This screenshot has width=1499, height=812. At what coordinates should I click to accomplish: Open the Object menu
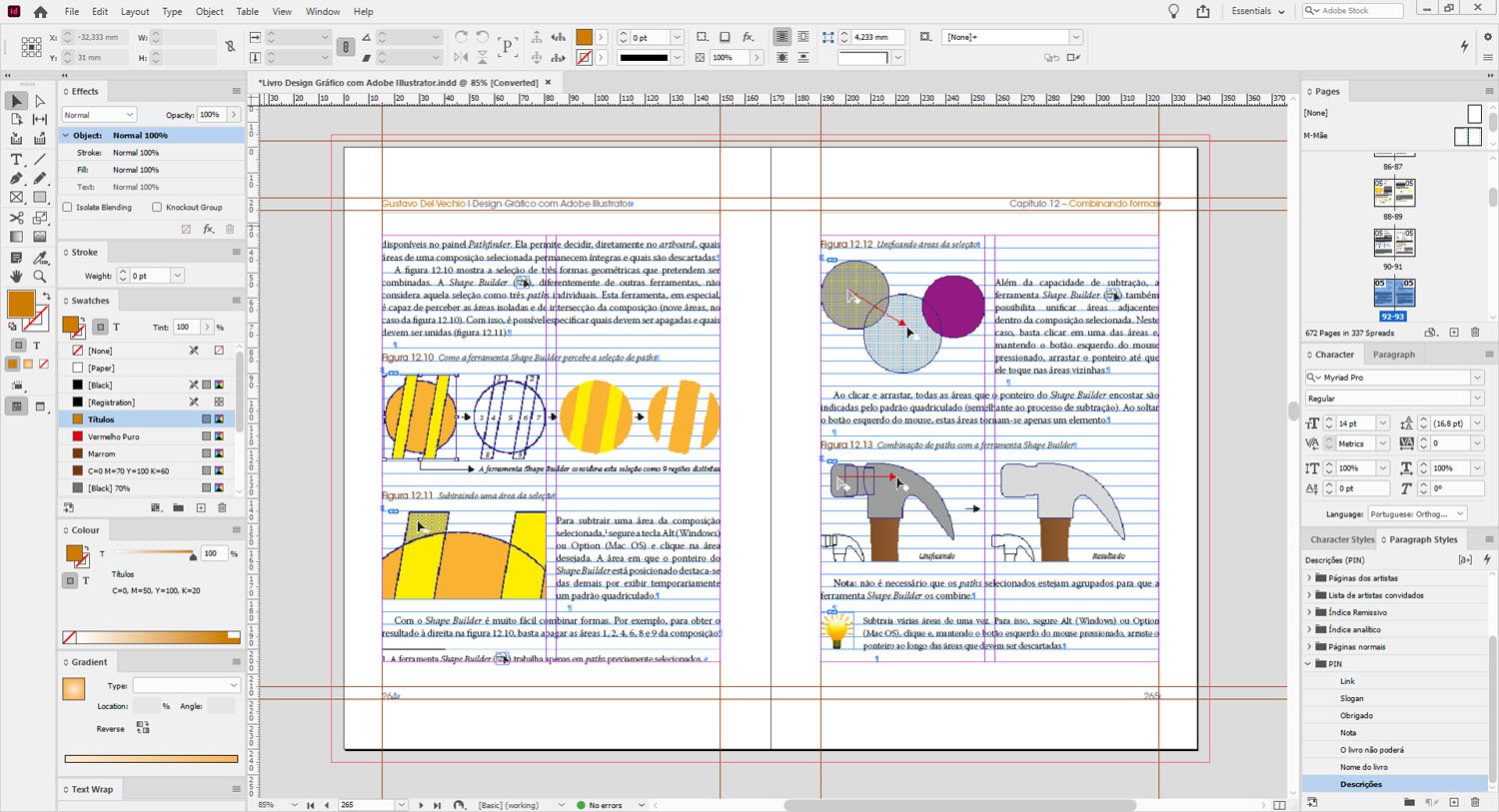point(210,12)
